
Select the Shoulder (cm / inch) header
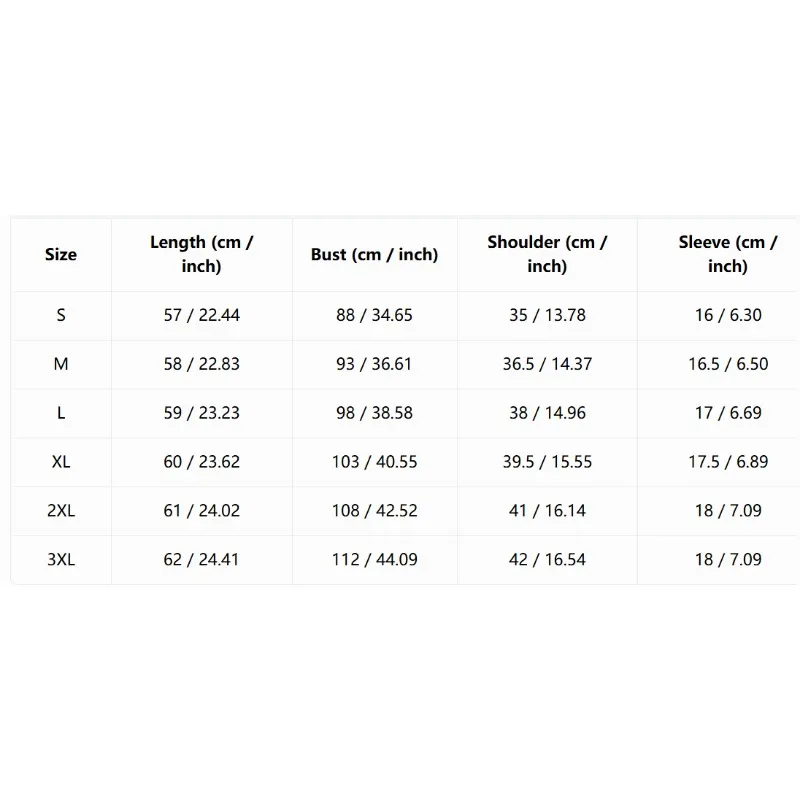[x=547, y=254]
